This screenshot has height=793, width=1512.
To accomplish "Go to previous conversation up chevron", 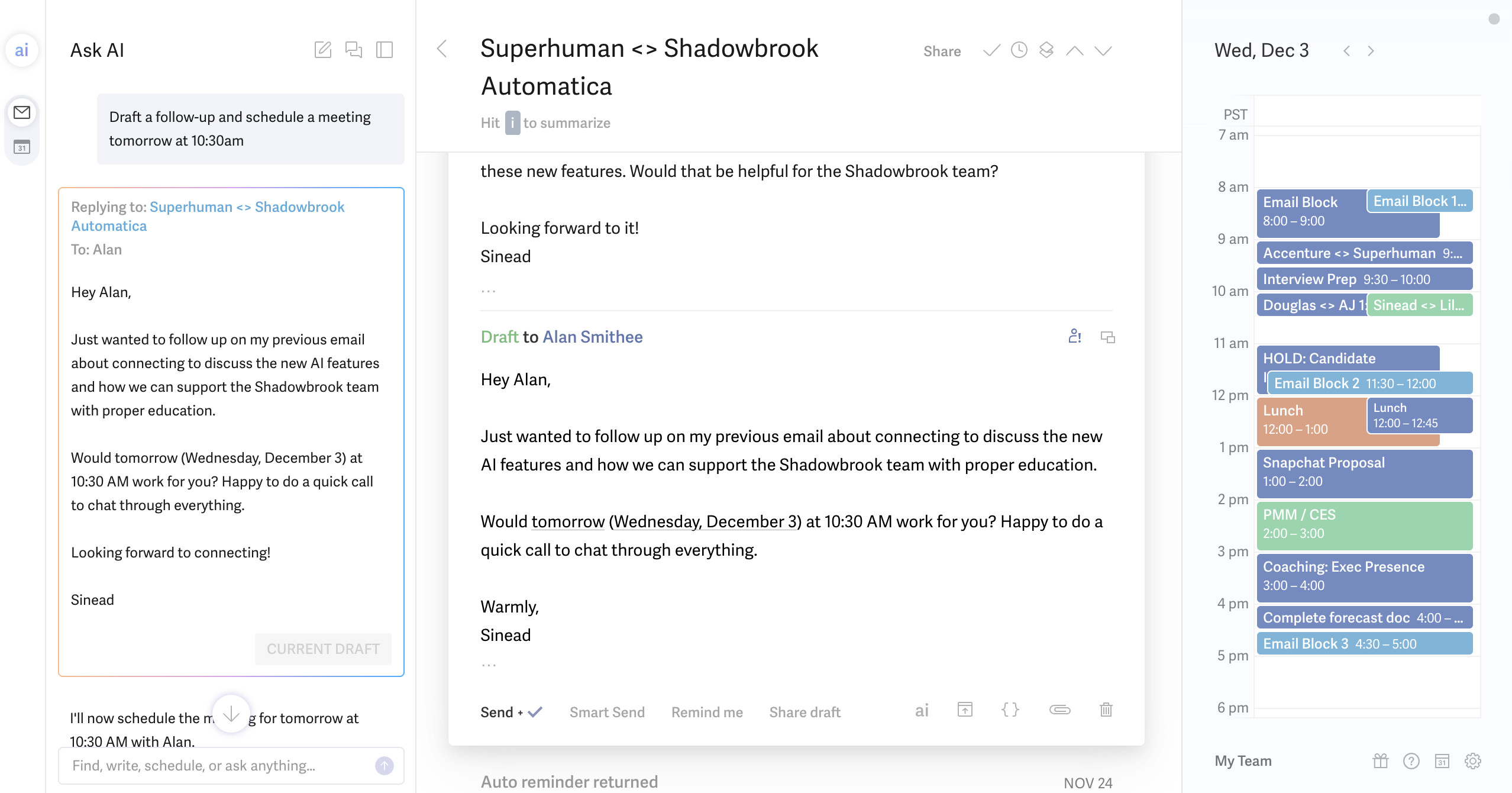I will point(1074,51).
